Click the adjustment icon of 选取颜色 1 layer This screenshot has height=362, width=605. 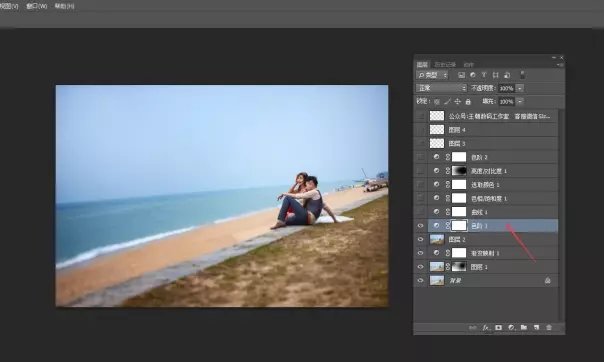pos(436,184)
